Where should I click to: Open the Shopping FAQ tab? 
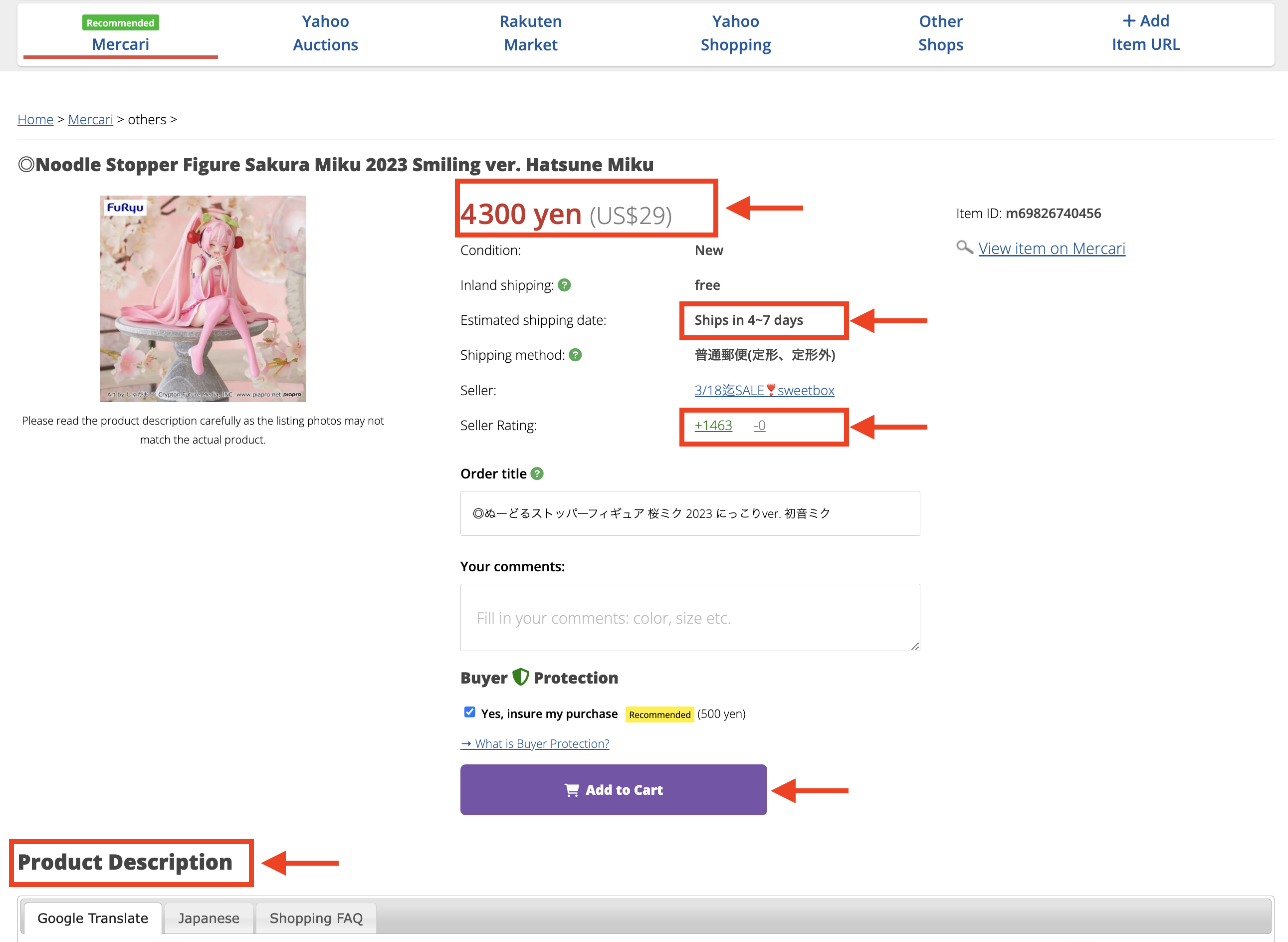[x=316, y=918]
